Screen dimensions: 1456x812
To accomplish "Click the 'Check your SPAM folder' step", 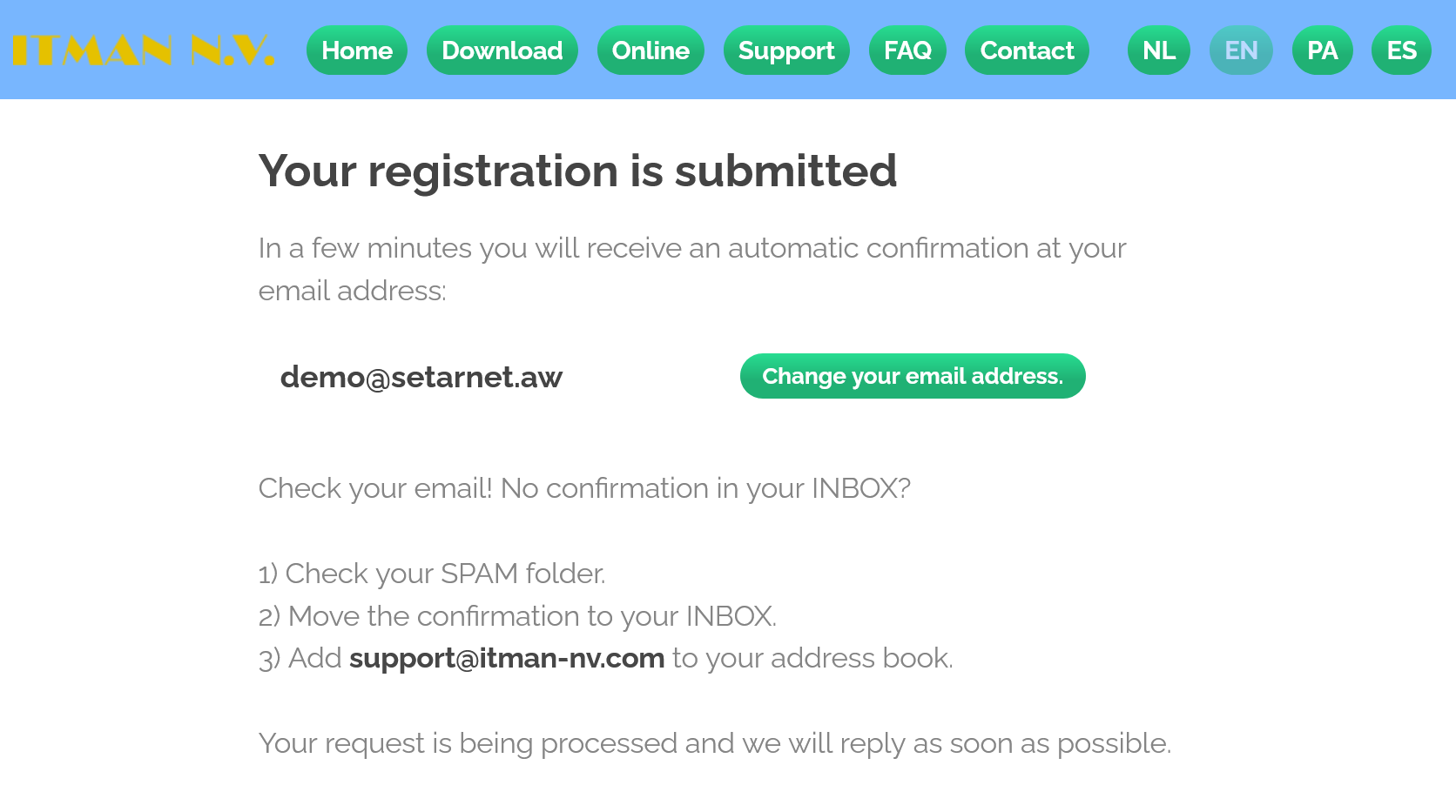I will pos(432,574).
